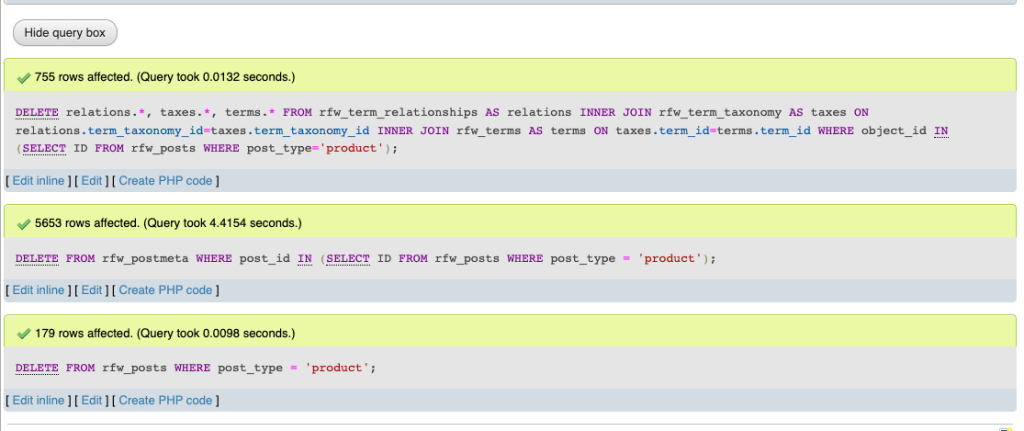The image size is (1024, 431).
Task: Click green checkmark beside 5653 rows affected
Action: click(24, 223)
